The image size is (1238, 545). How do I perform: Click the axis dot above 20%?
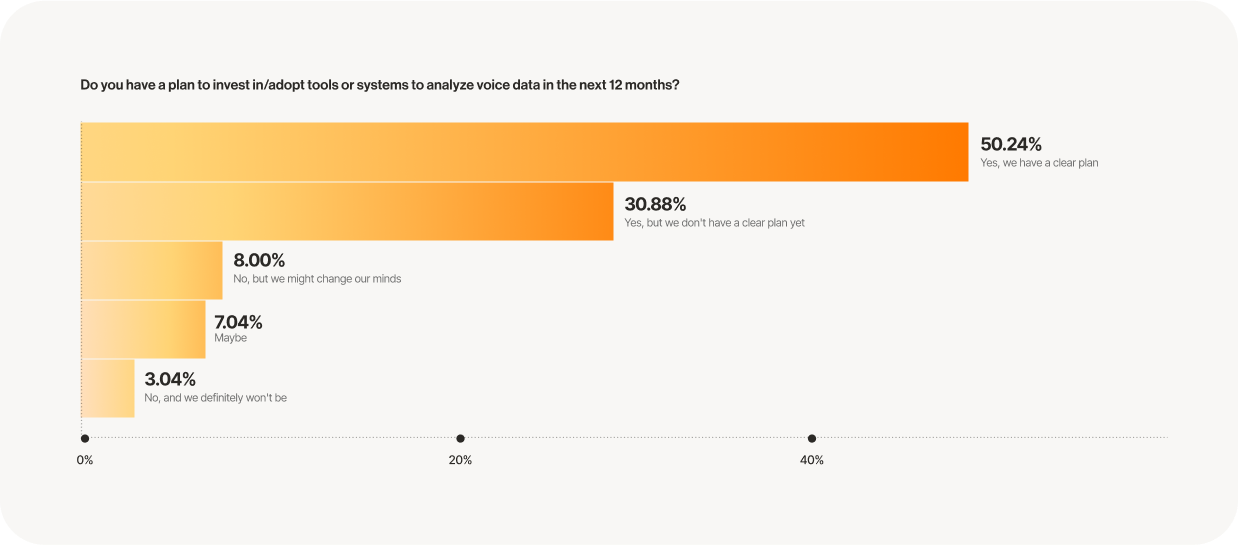pyautogui.click(x=460, y=438)
